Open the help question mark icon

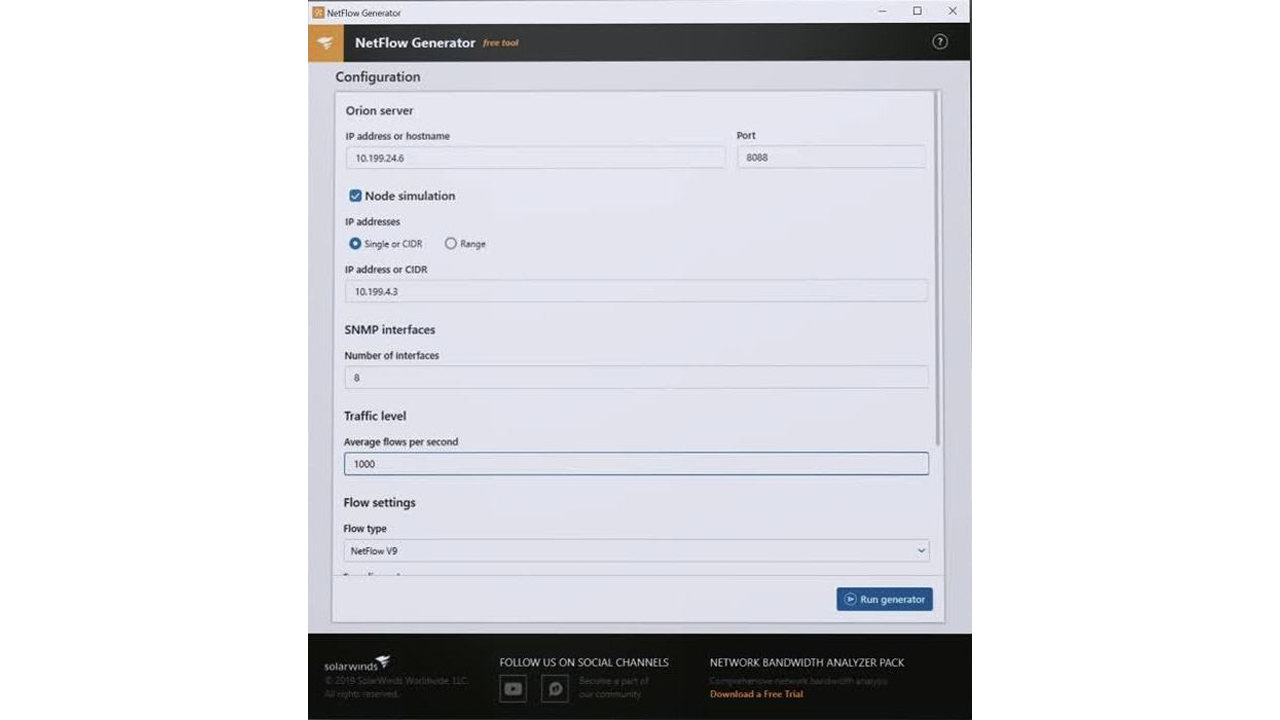[940, 42]
